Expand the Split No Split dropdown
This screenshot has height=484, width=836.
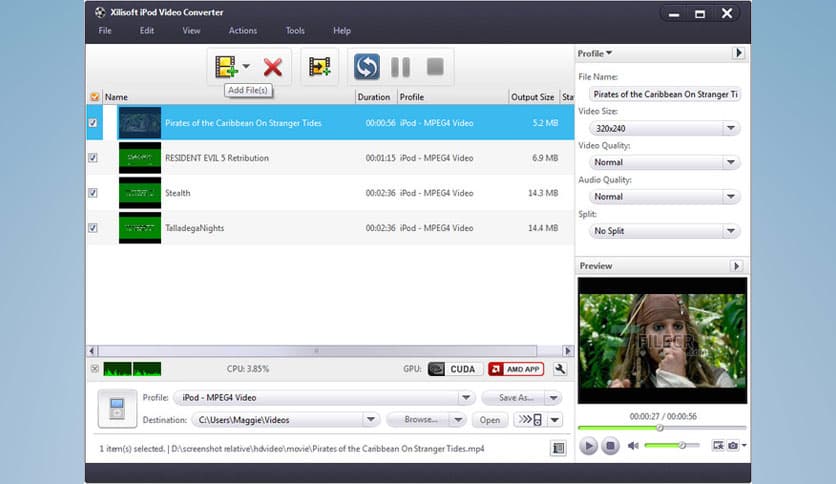point(731,231)
